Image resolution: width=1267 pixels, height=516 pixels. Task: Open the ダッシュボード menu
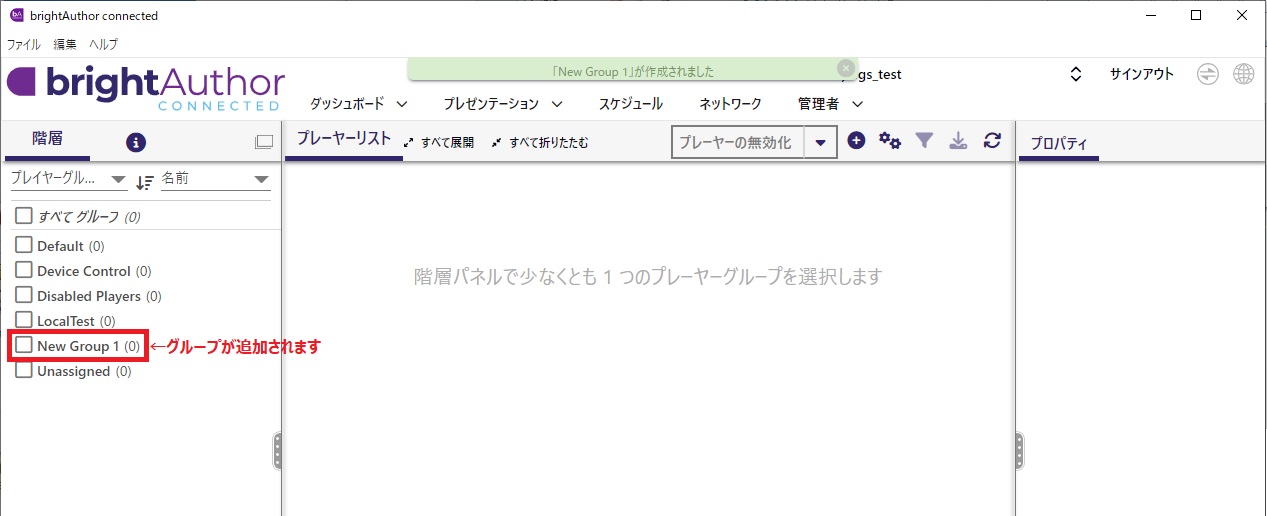click(x=358, y=104)
